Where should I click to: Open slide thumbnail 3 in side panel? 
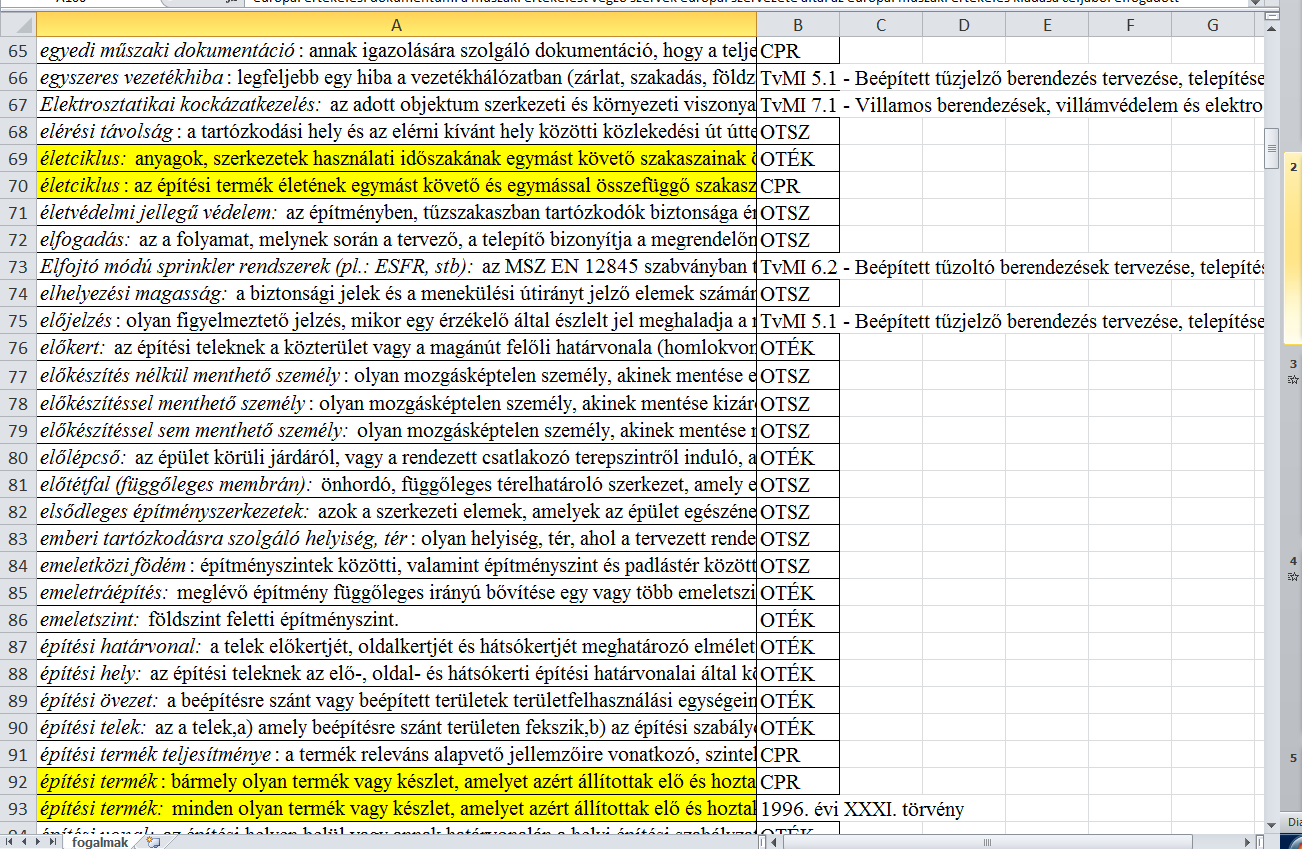[x=1292, y=371]
